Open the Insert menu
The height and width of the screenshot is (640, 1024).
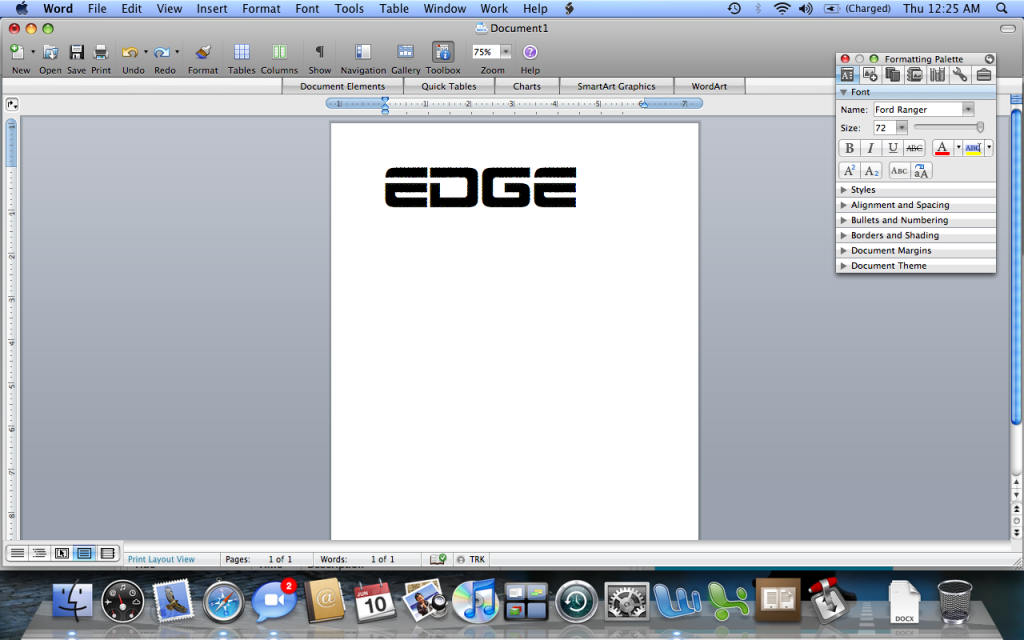pyautogui.click(x=212, y=8)
